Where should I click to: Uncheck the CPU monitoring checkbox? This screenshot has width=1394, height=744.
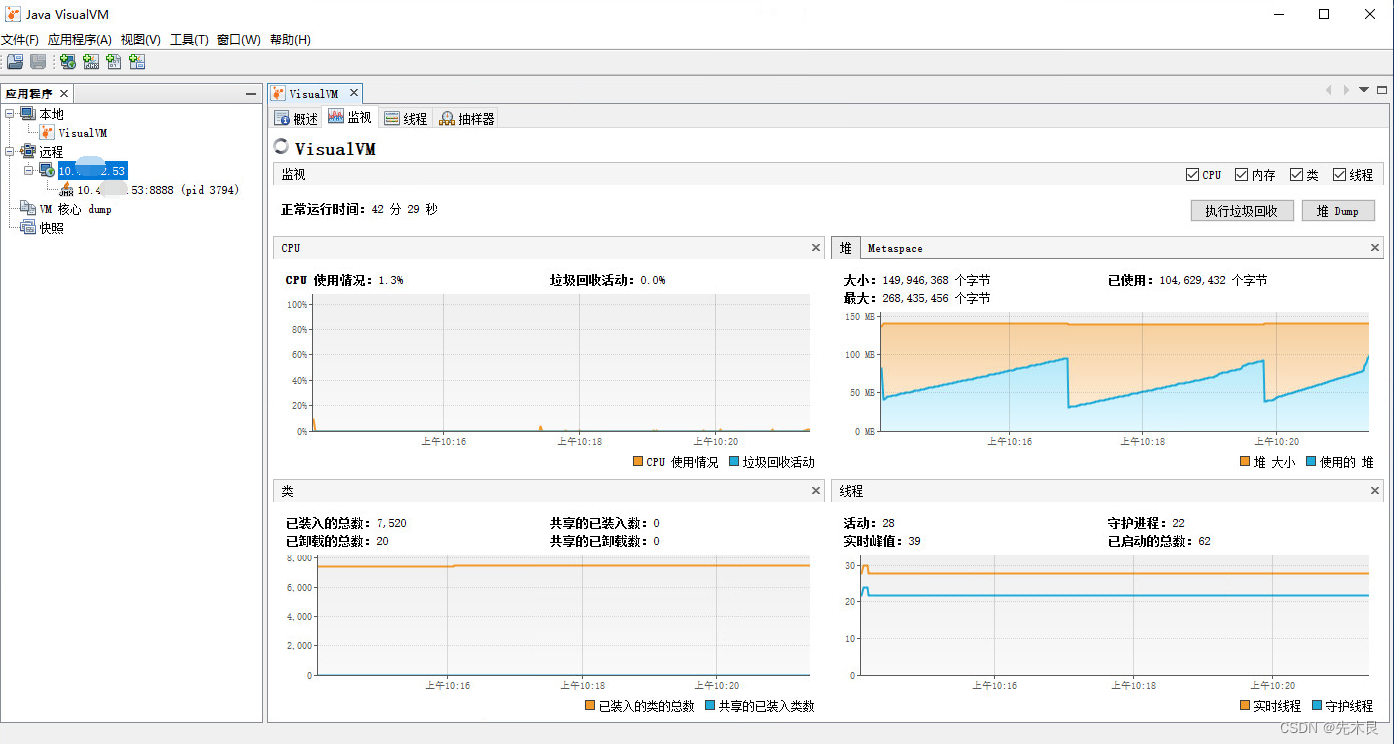(x=1192, y=174)
